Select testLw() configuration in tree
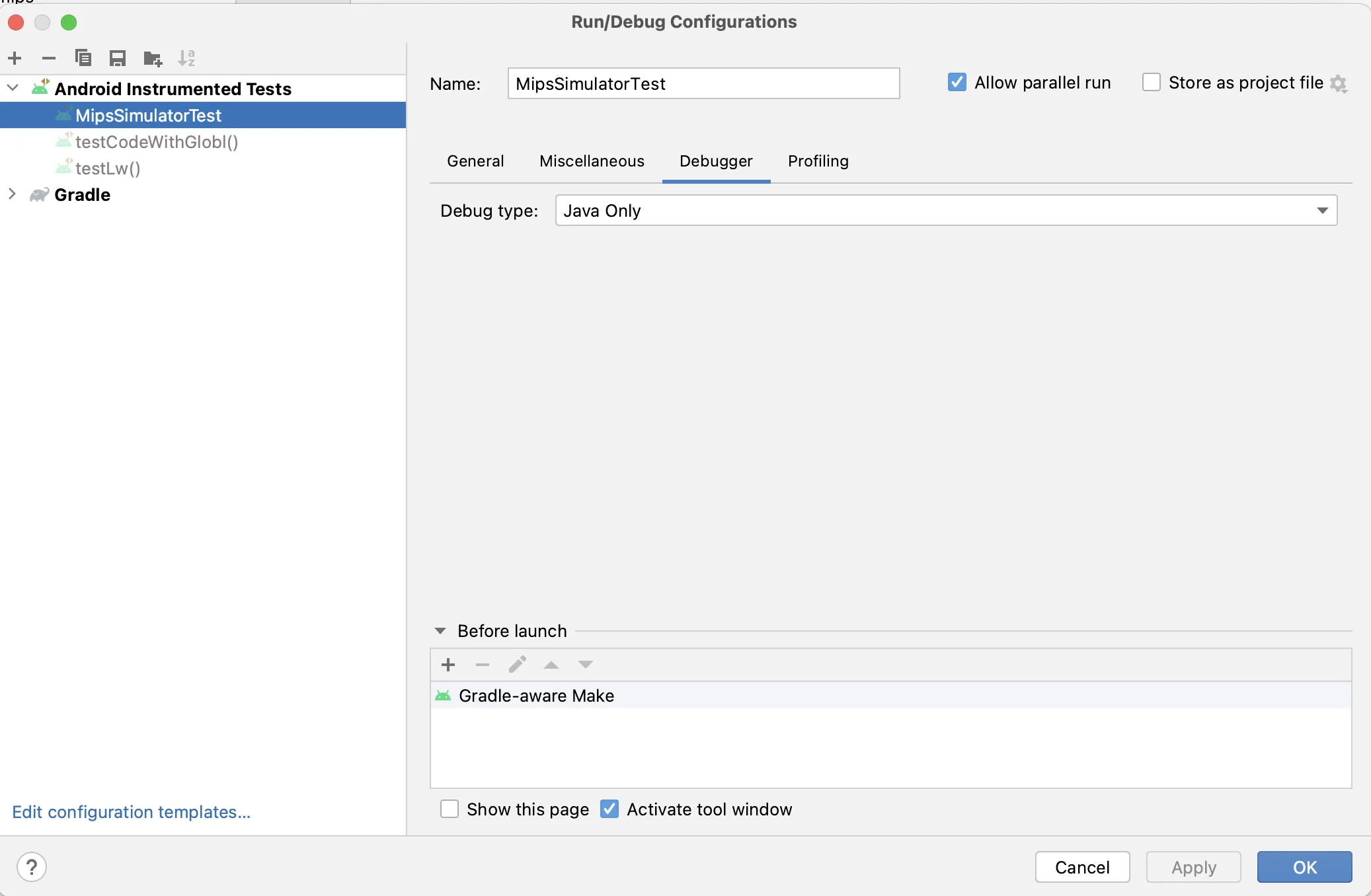 (x=108, y=168)
